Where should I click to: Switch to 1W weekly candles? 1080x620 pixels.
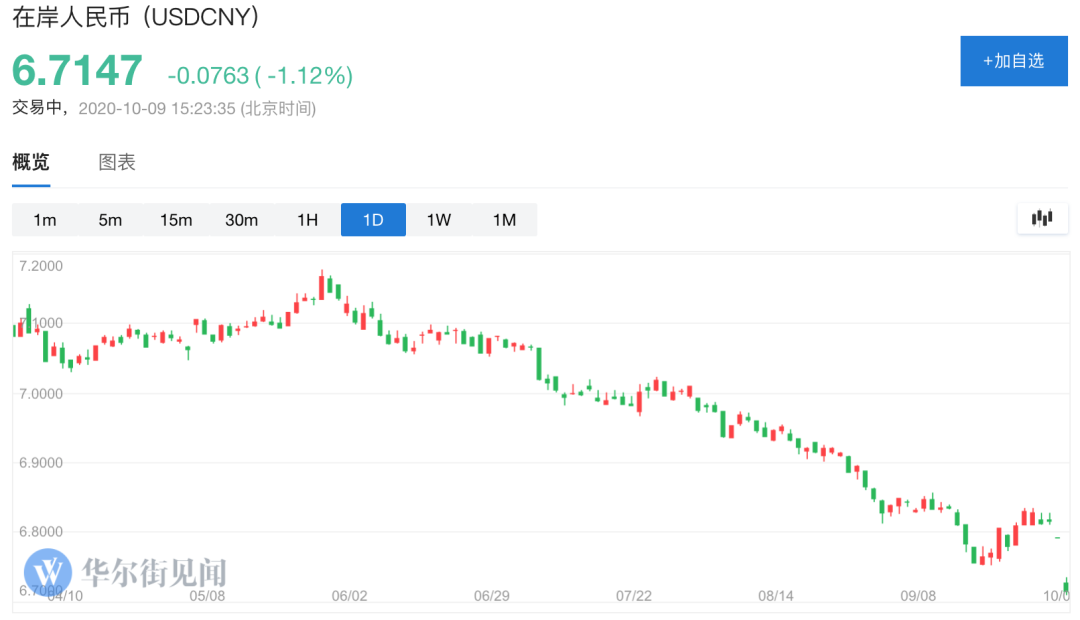point(439,220)
